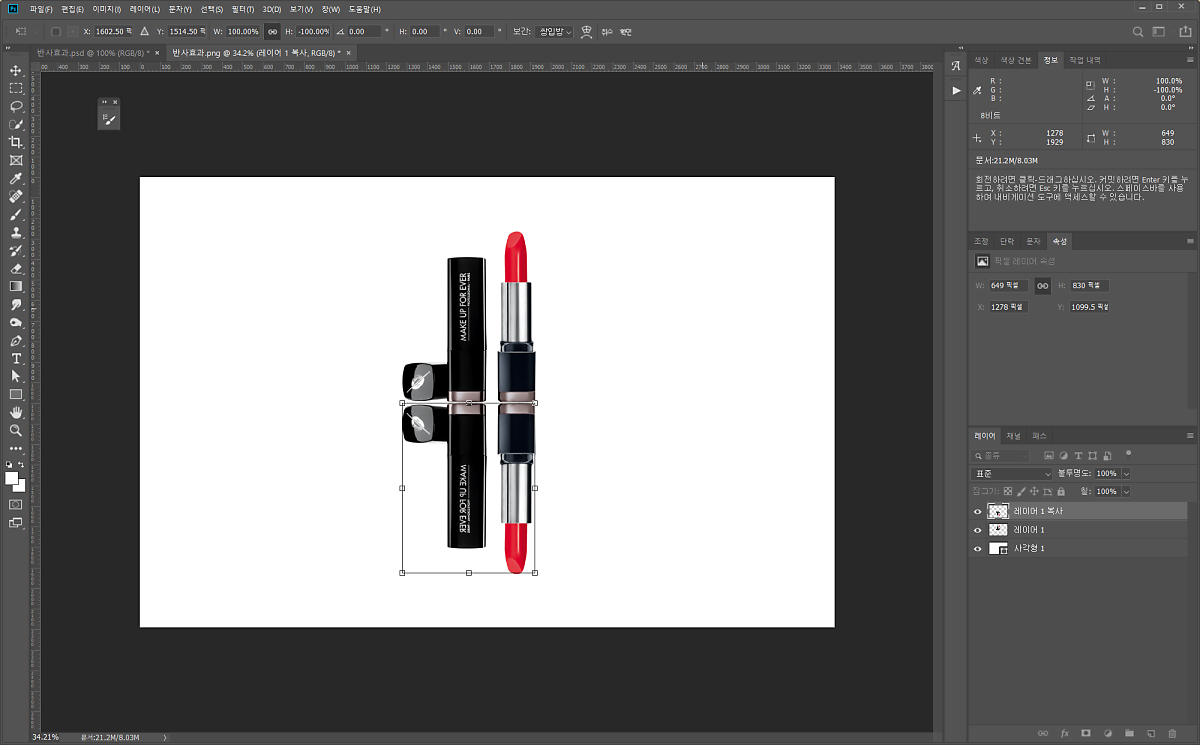Select the Lasso tool

pos(16,107)
